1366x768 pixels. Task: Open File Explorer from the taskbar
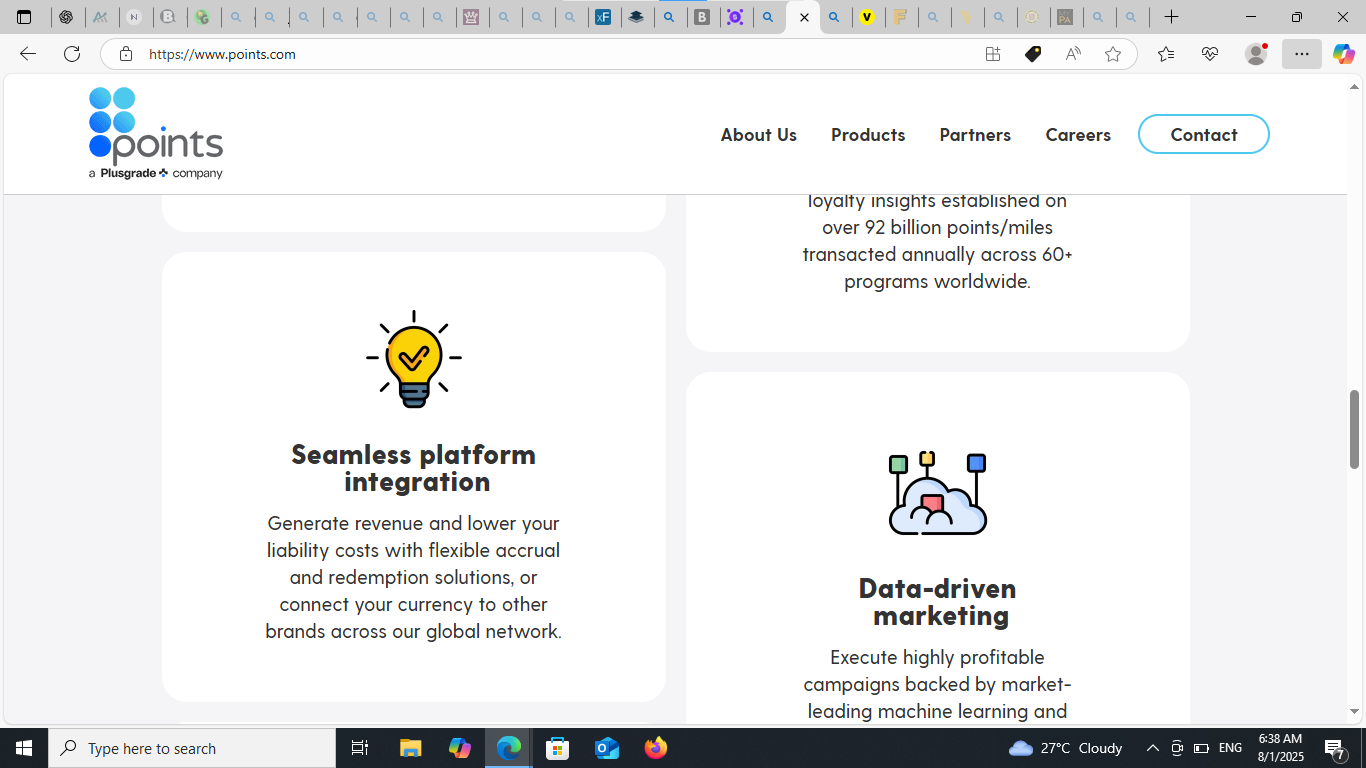[x=410, y=748]
